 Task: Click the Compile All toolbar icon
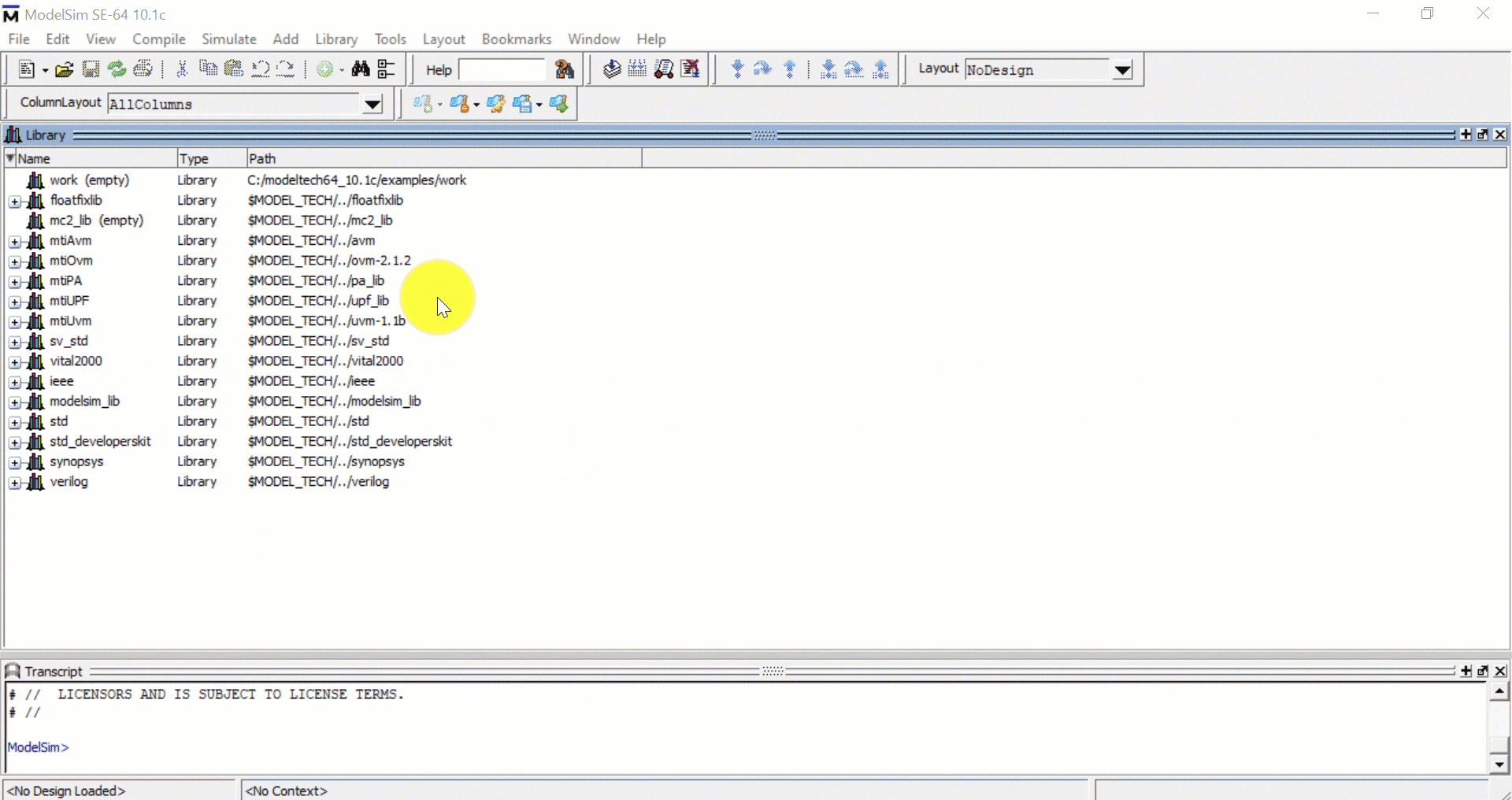[x=637, y=69]
